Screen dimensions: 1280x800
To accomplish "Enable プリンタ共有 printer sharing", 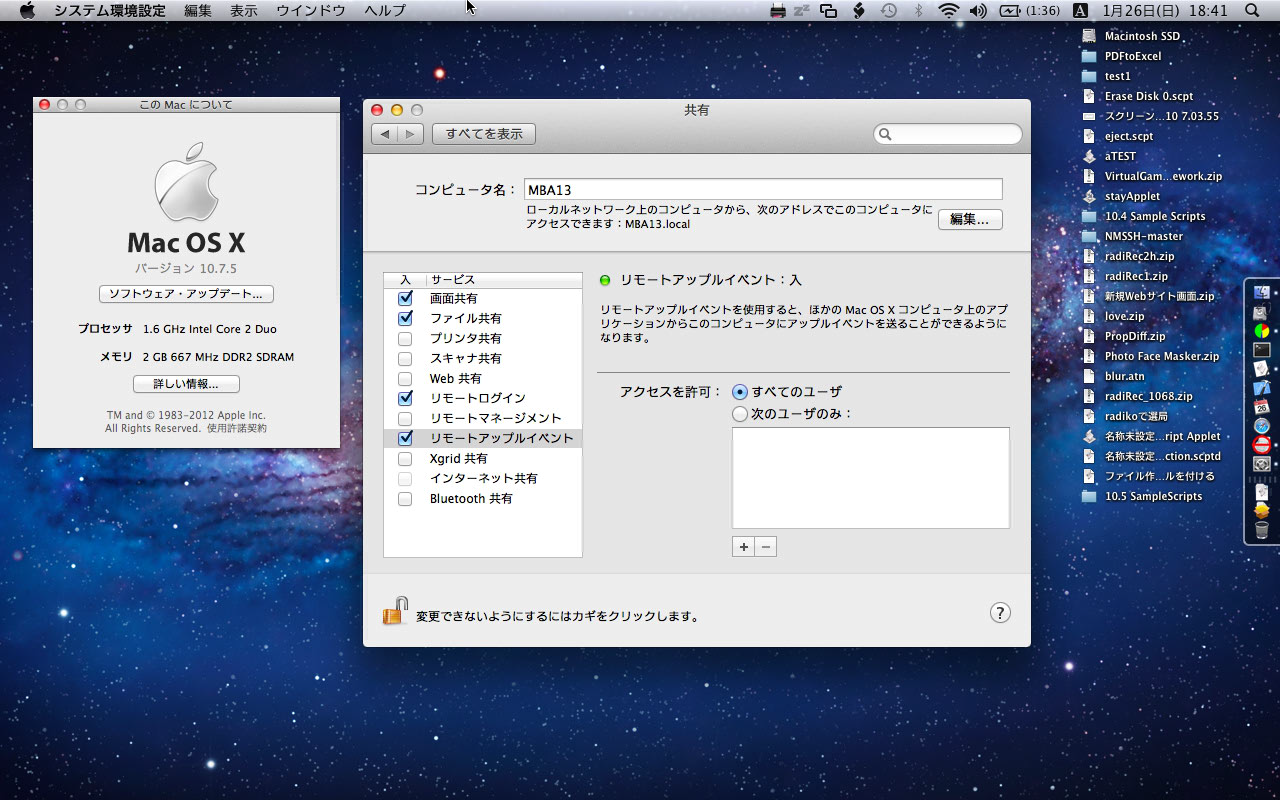I will 405,338.
